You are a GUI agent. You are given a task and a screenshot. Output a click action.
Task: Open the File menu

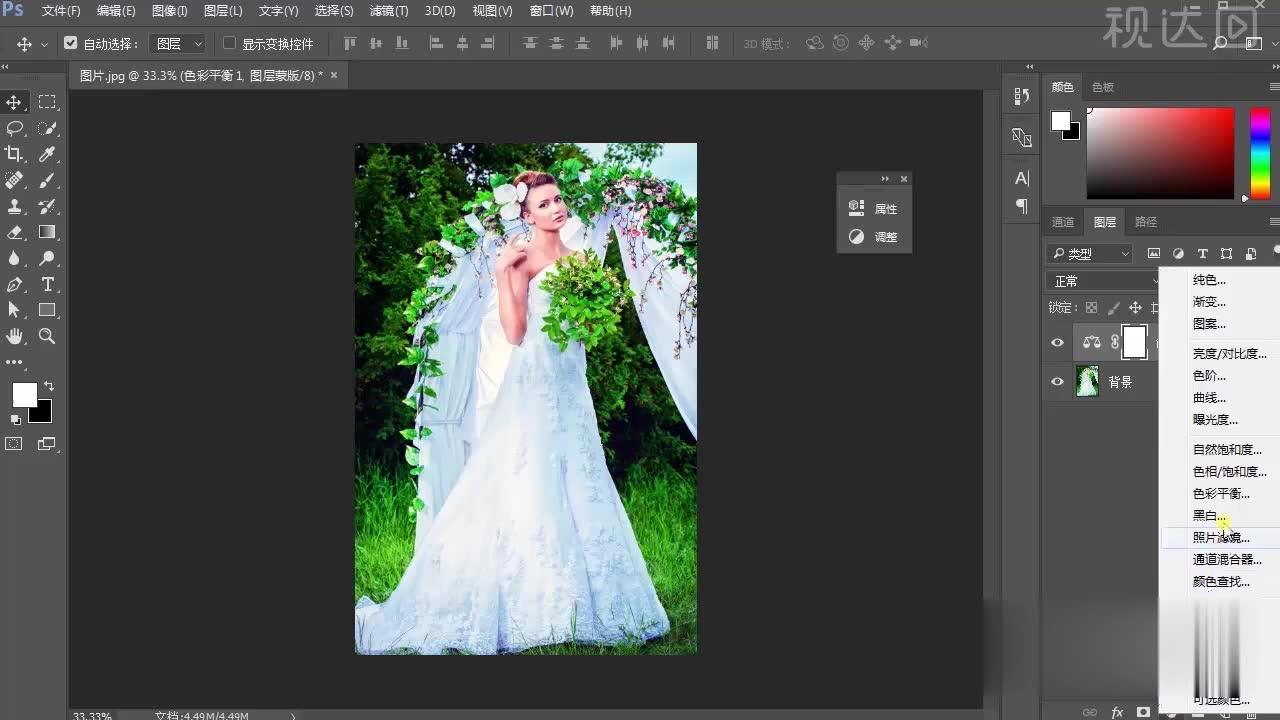click(61, 11)
